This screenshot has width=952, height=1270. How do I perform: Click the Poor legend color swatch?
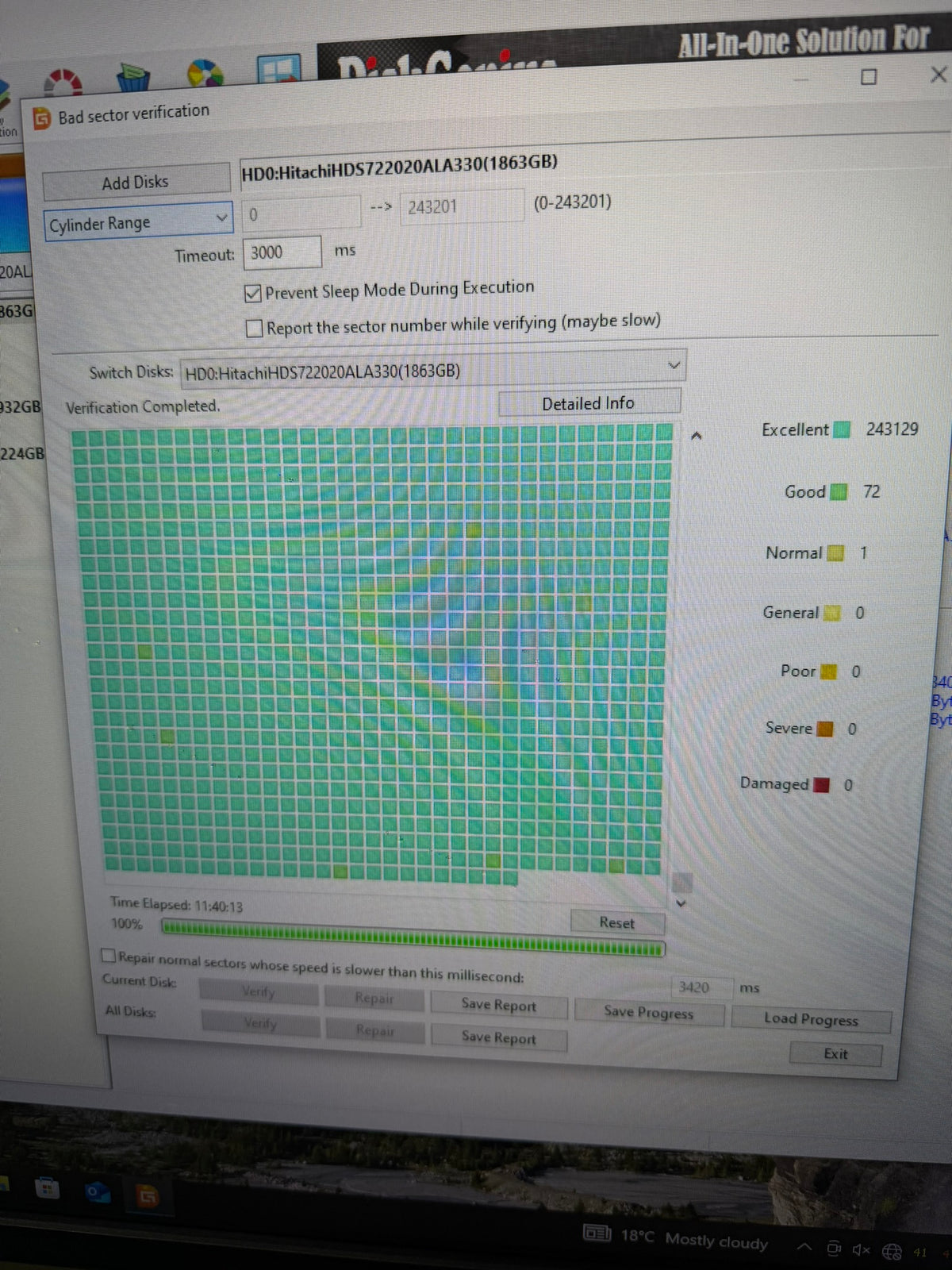829,672
